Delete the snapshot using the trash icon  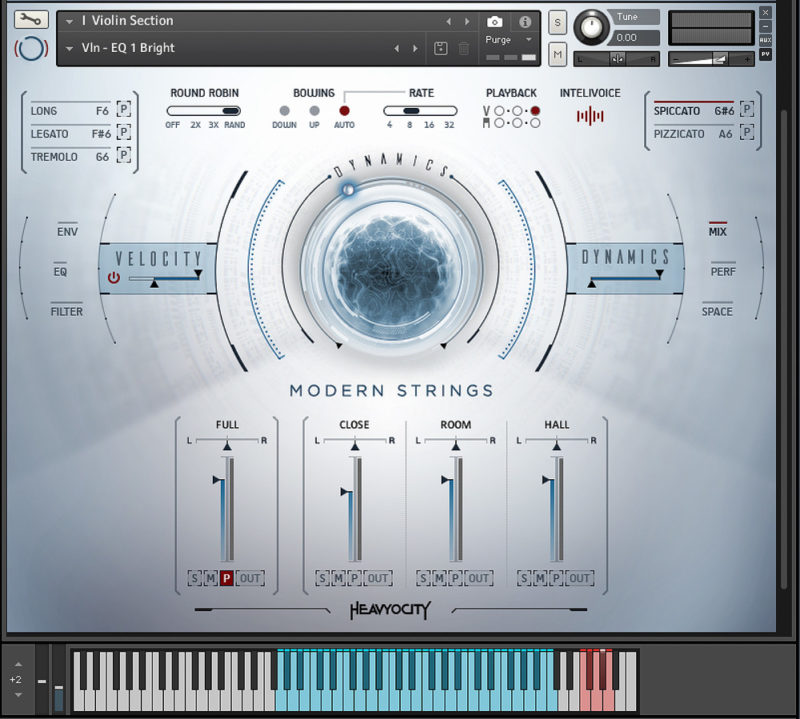(464, 48)
